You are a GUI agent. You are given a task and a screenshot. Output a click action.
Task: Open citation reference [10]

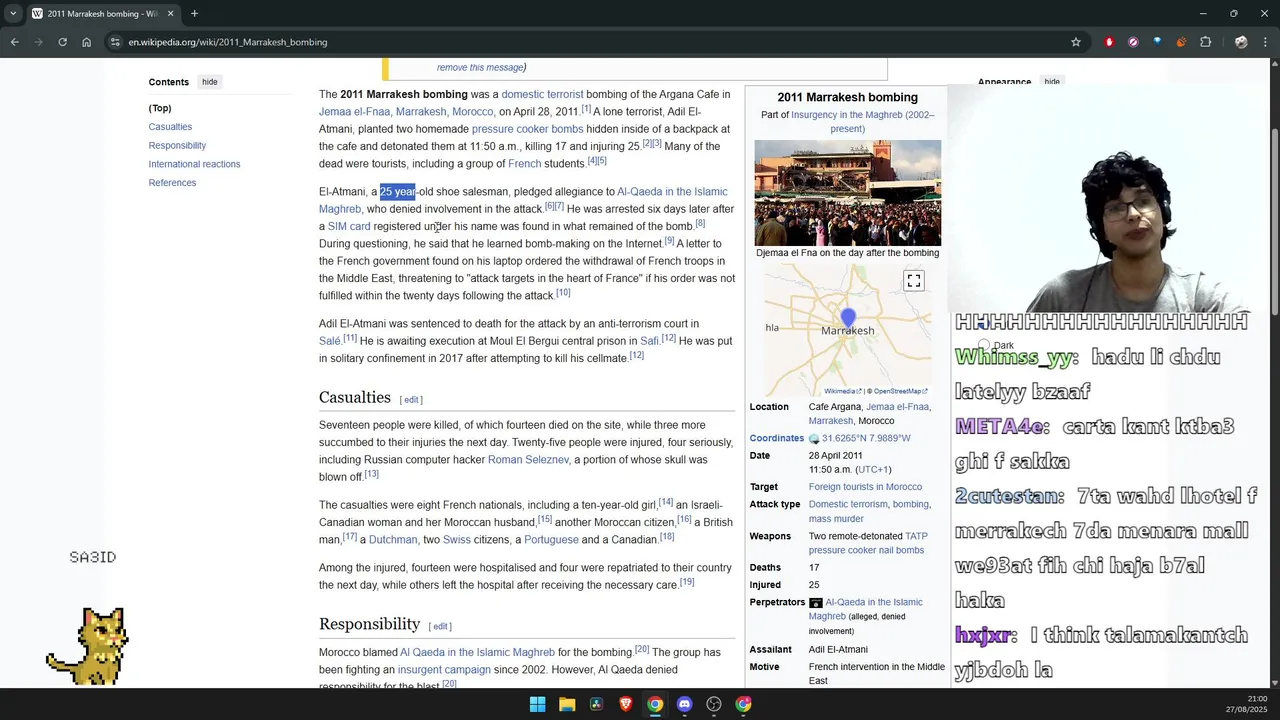click(x=563, y=293)
